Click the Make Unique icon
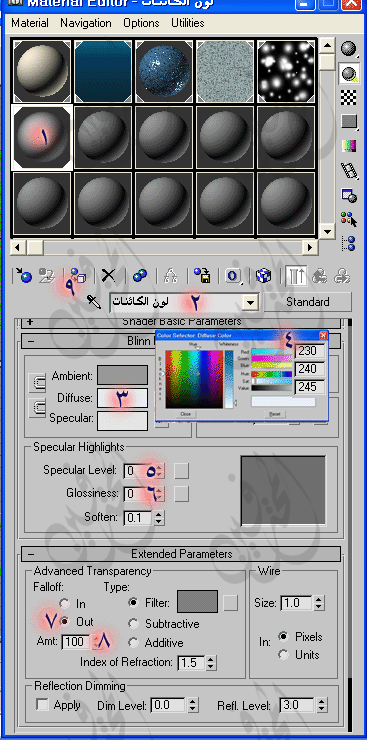Viewport: 367px width, 740px height. tap(170, 276)
